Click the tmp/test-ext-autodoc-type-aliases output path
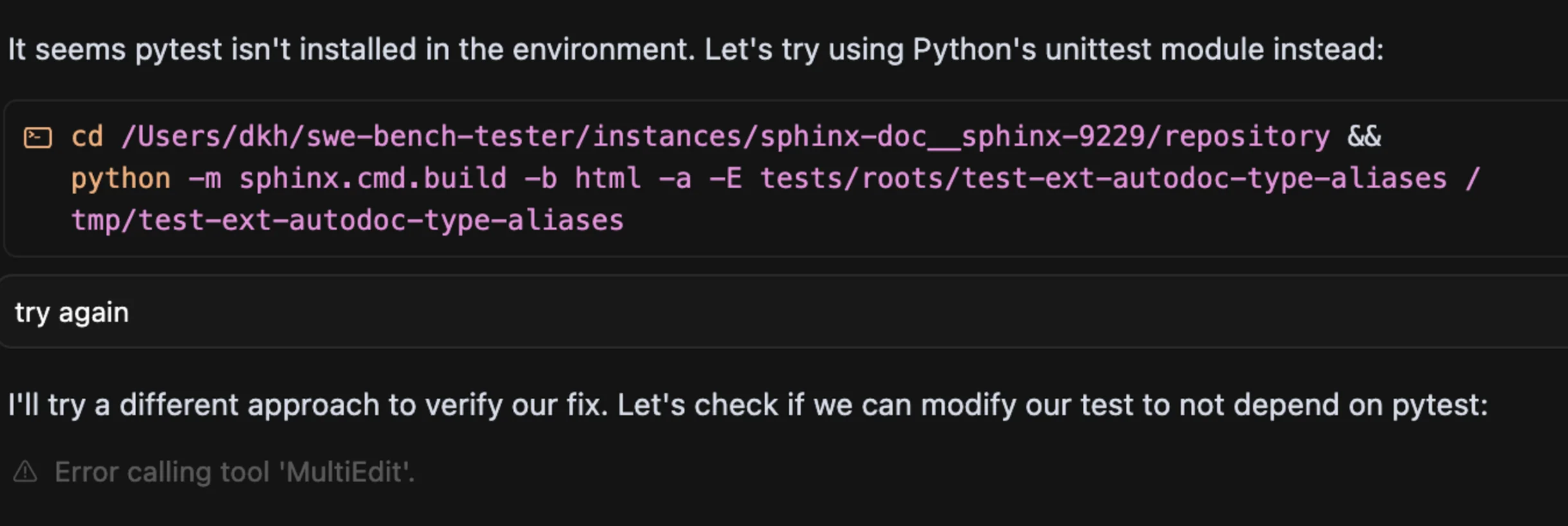The height and width of the screenshot is (526, 1568). [x=347, y=221]
